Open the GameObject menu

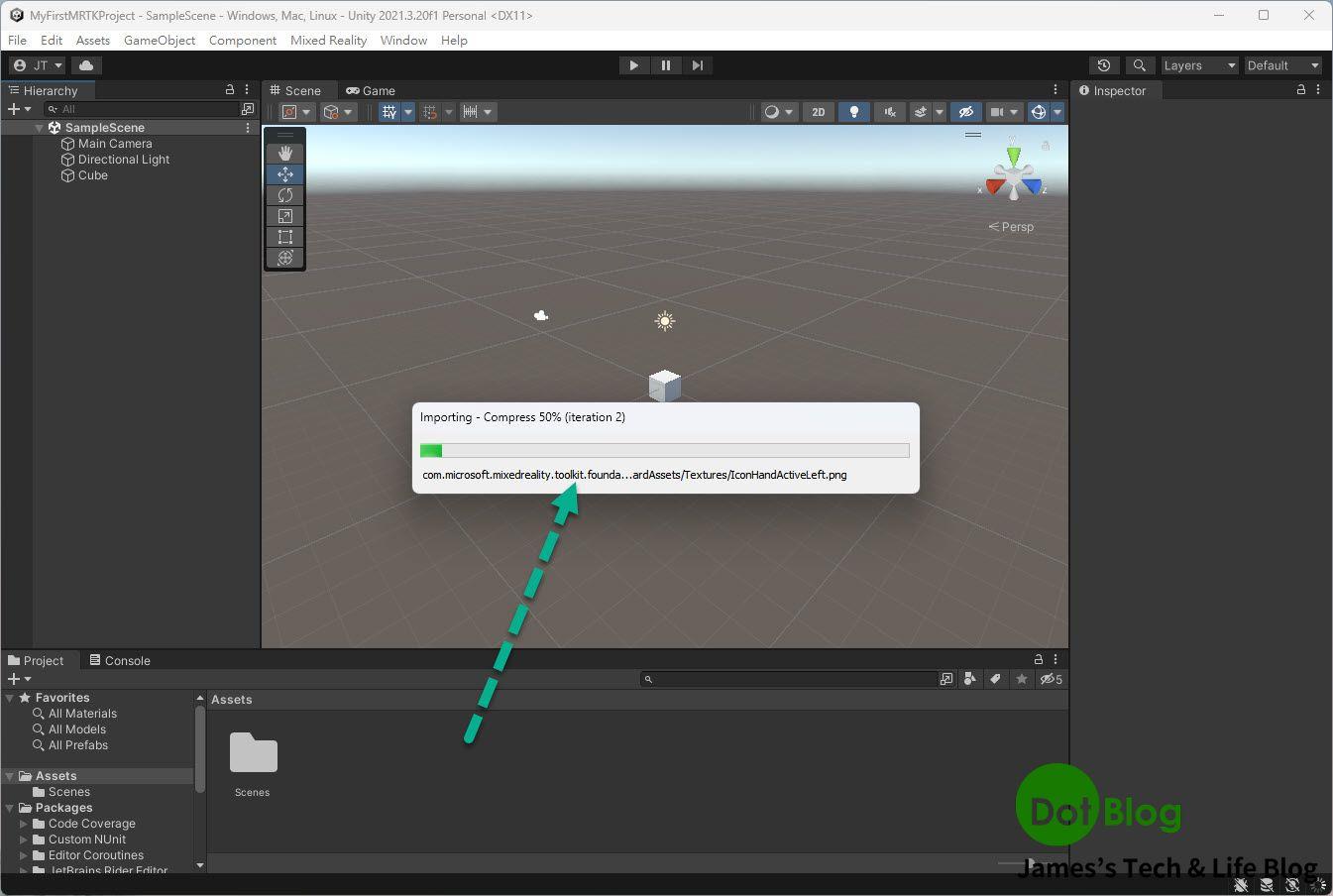coord(160,41)
